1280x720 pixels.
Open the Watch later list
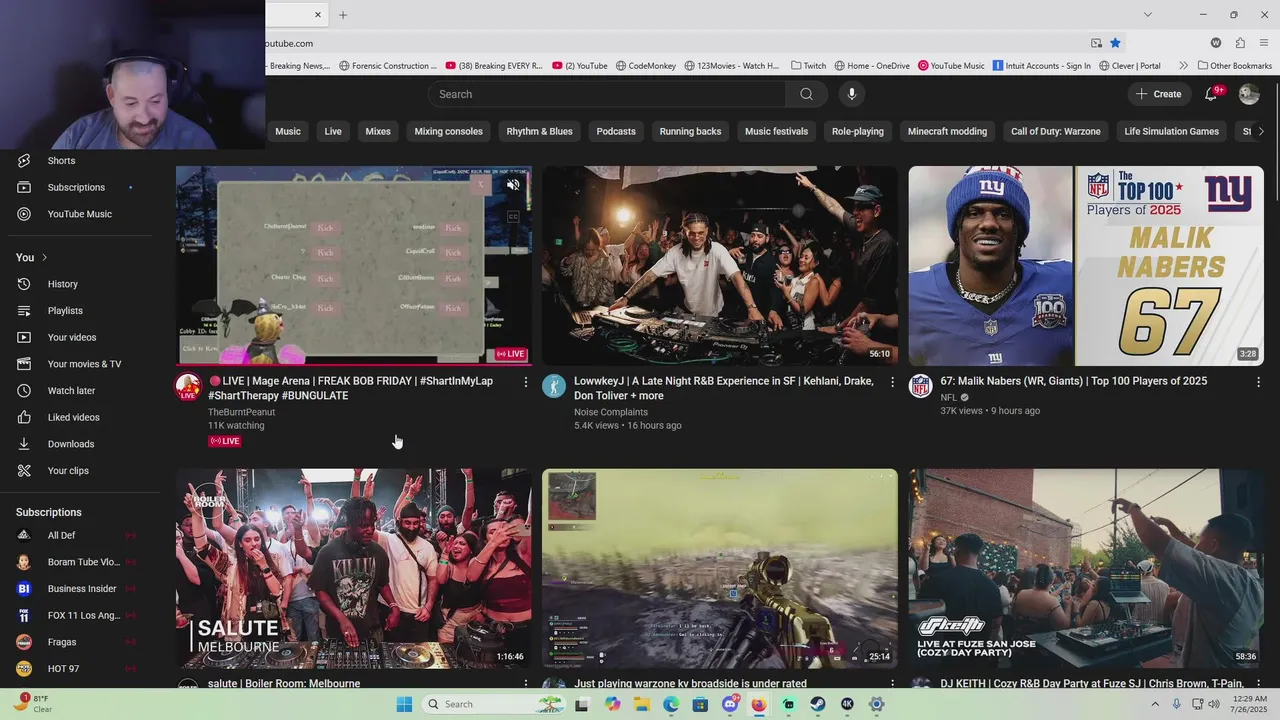[71, 391]
